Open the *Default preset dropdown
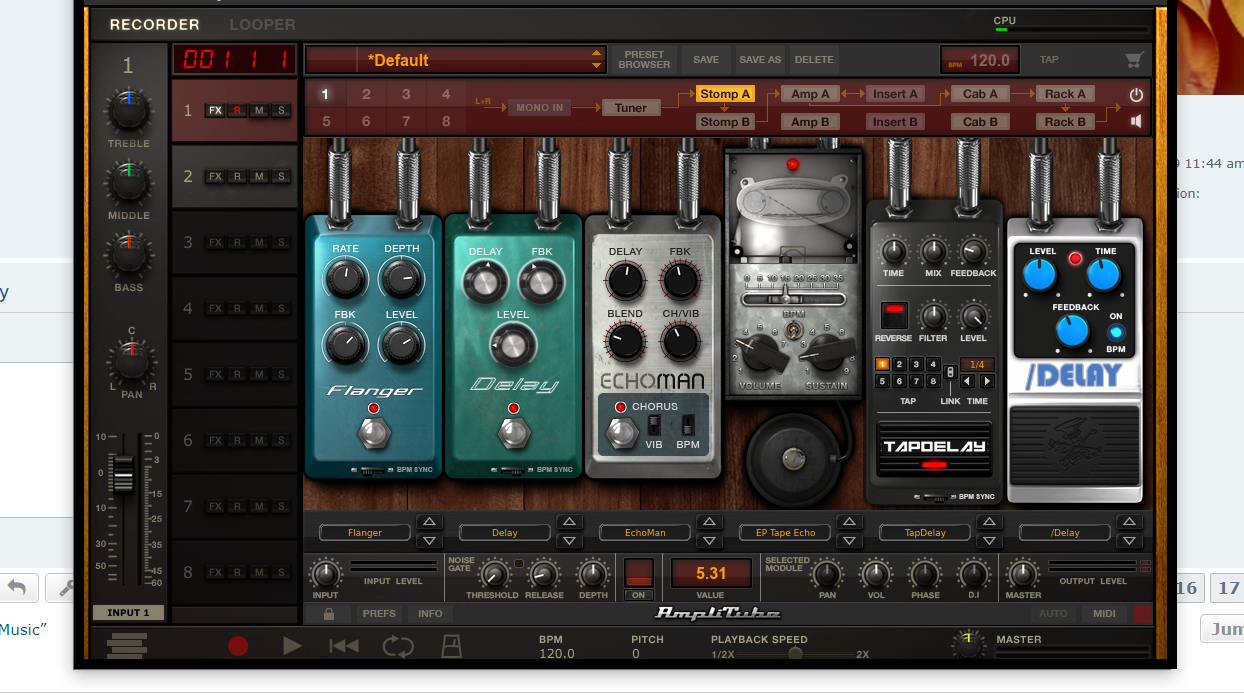1244x700 pixels. (597, 60)
